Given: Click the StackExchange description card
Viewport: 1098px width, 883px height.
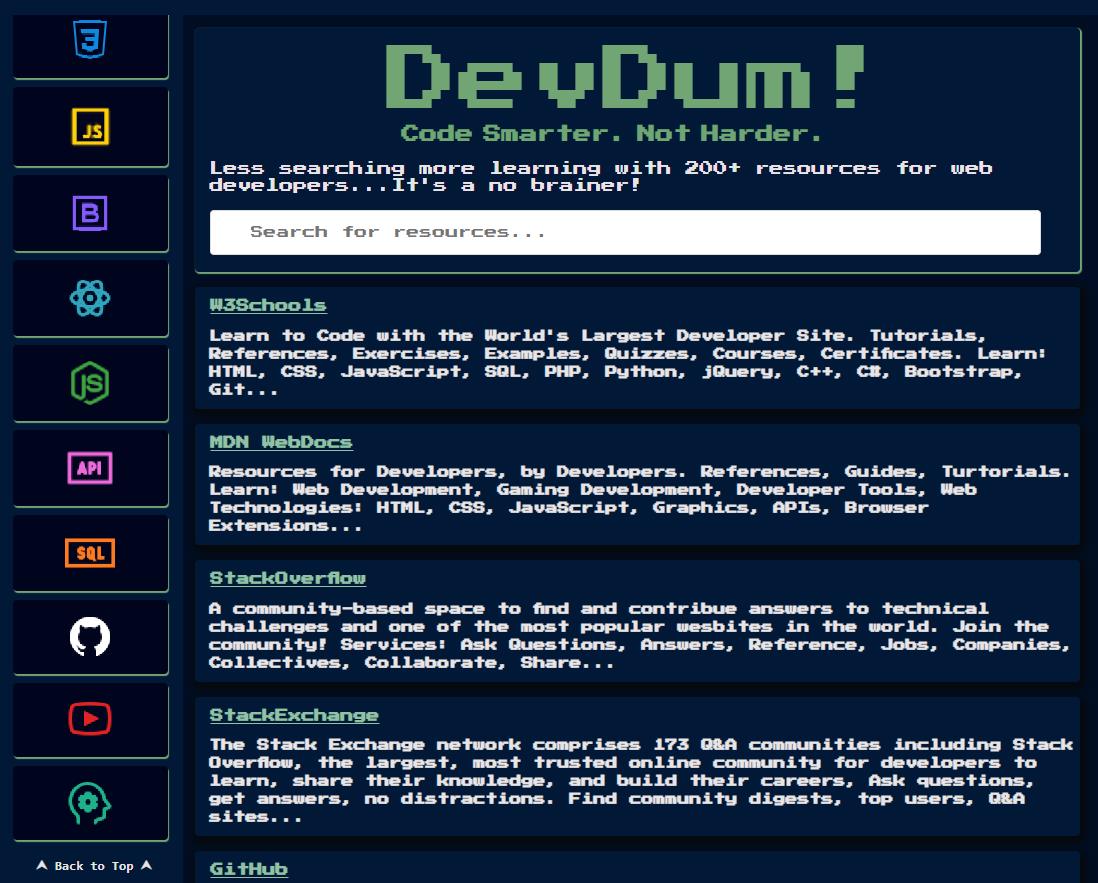Looking at the screenshot, I should [x=637, y=767].
